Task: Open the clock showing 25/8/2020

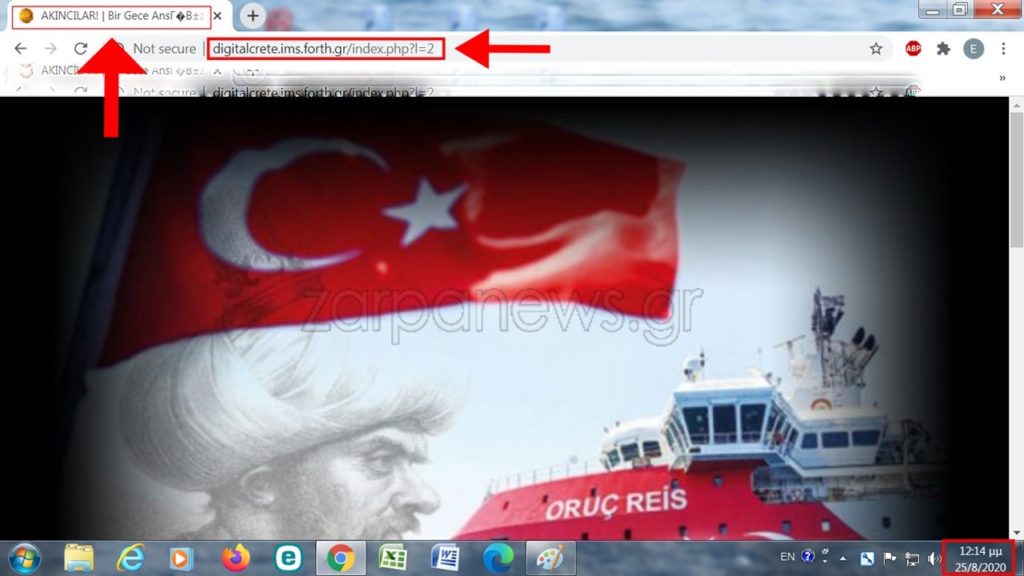Action: pyautogui.click(x=980, y=559)
